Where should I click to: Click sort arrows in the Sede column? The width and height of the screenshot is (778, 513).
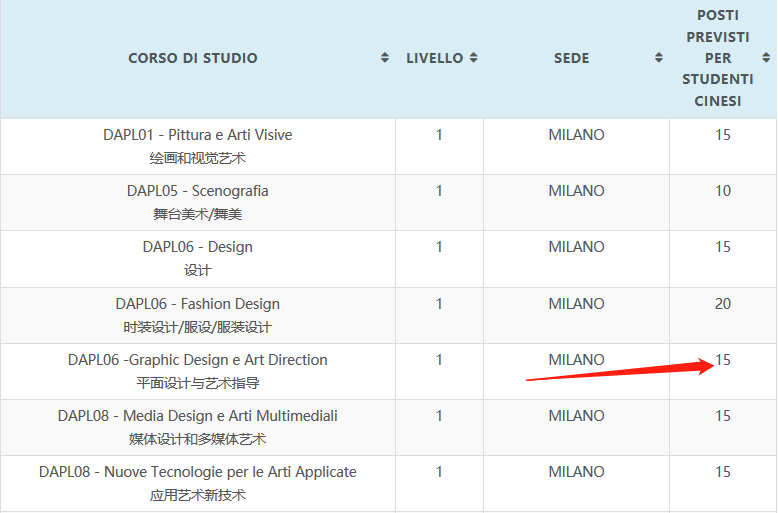click(659, 58)
